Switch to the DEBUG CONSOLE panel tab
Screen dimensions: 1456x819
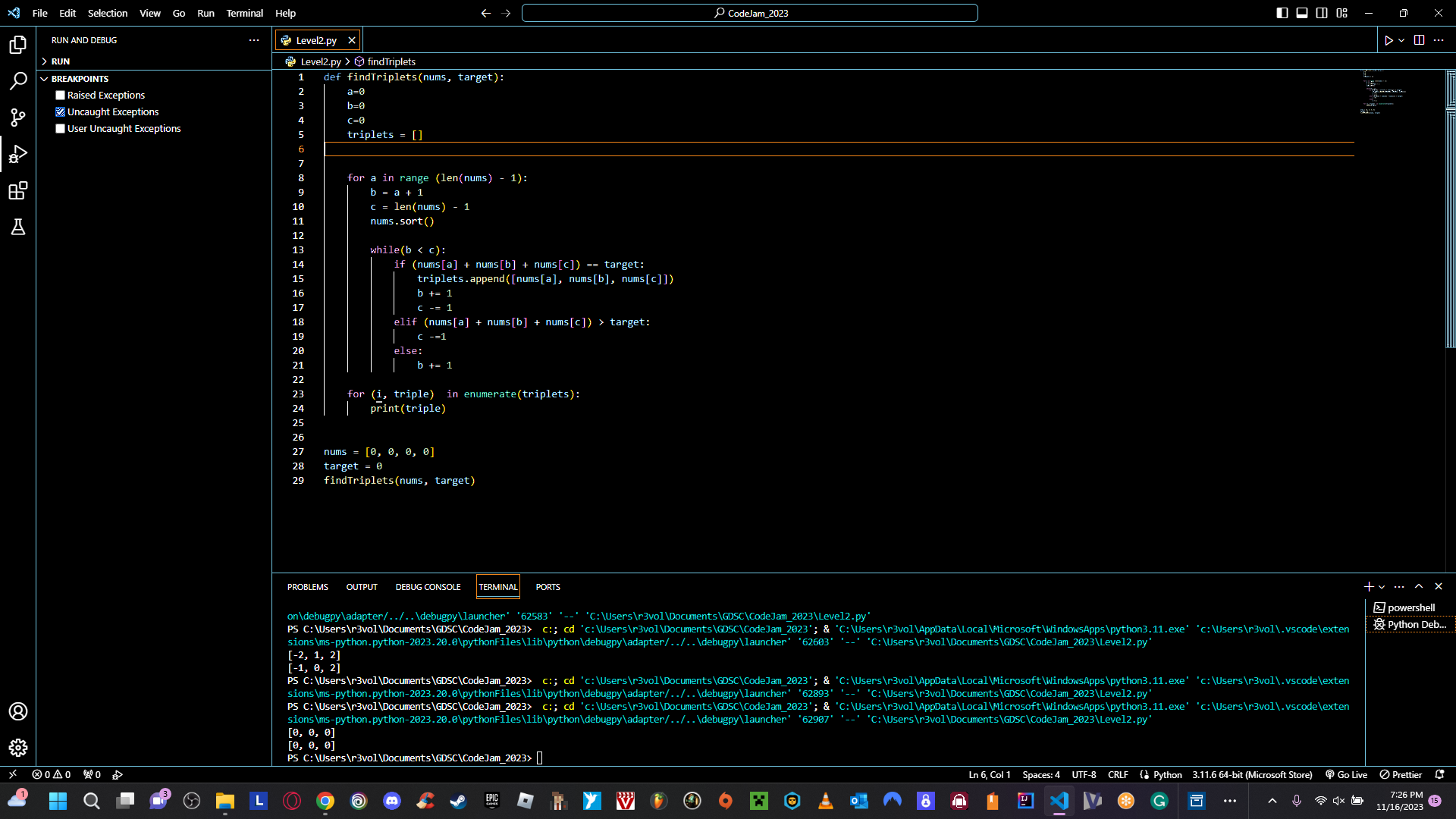click(x=428, y=587)
